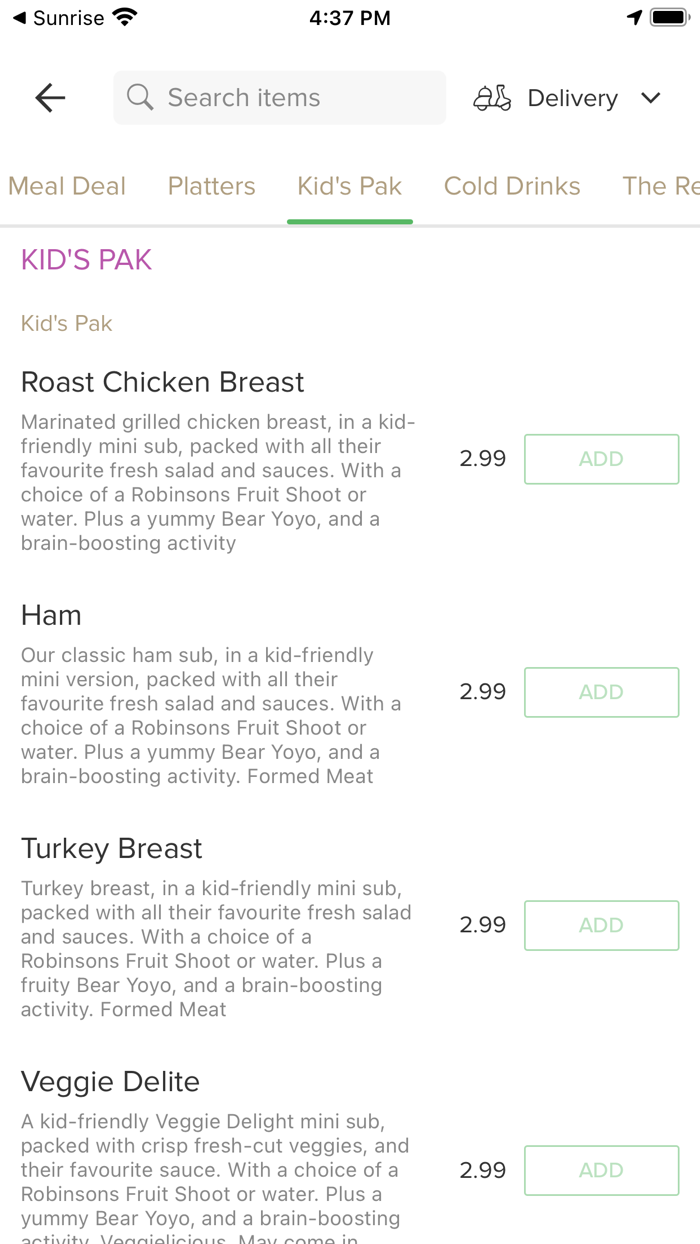Tap the search magnifier icon

click(x=140, y=97)
